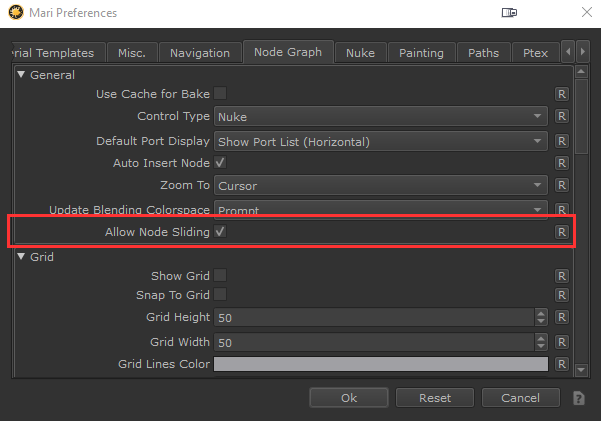The height and width of the screenshot is (421, 601).
Task: Reset Default Port Display using R icon
Action: click(x=562, y=141)
